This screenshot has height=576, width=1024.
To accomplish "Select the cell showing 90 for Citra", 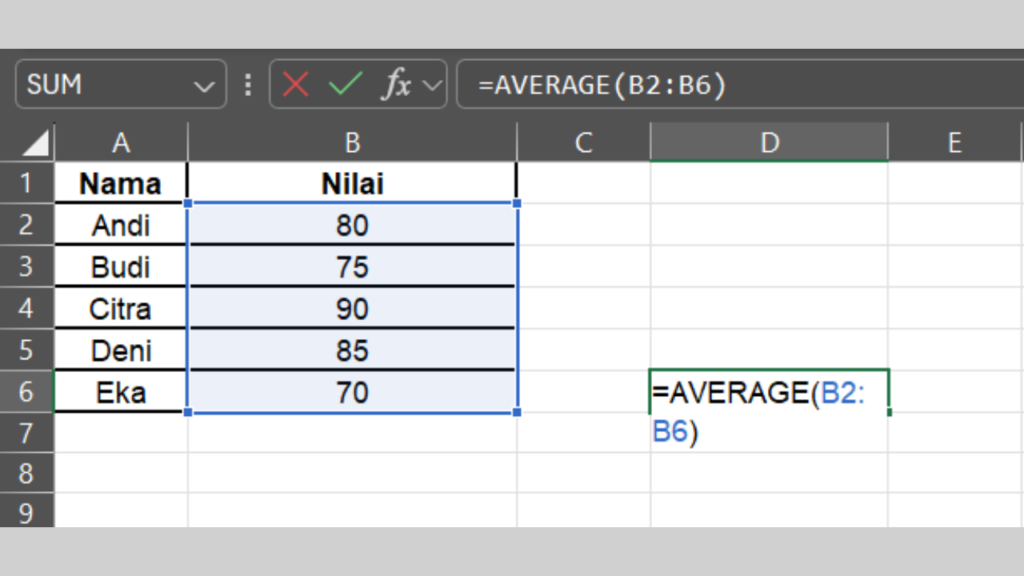I will pos(352,308).
